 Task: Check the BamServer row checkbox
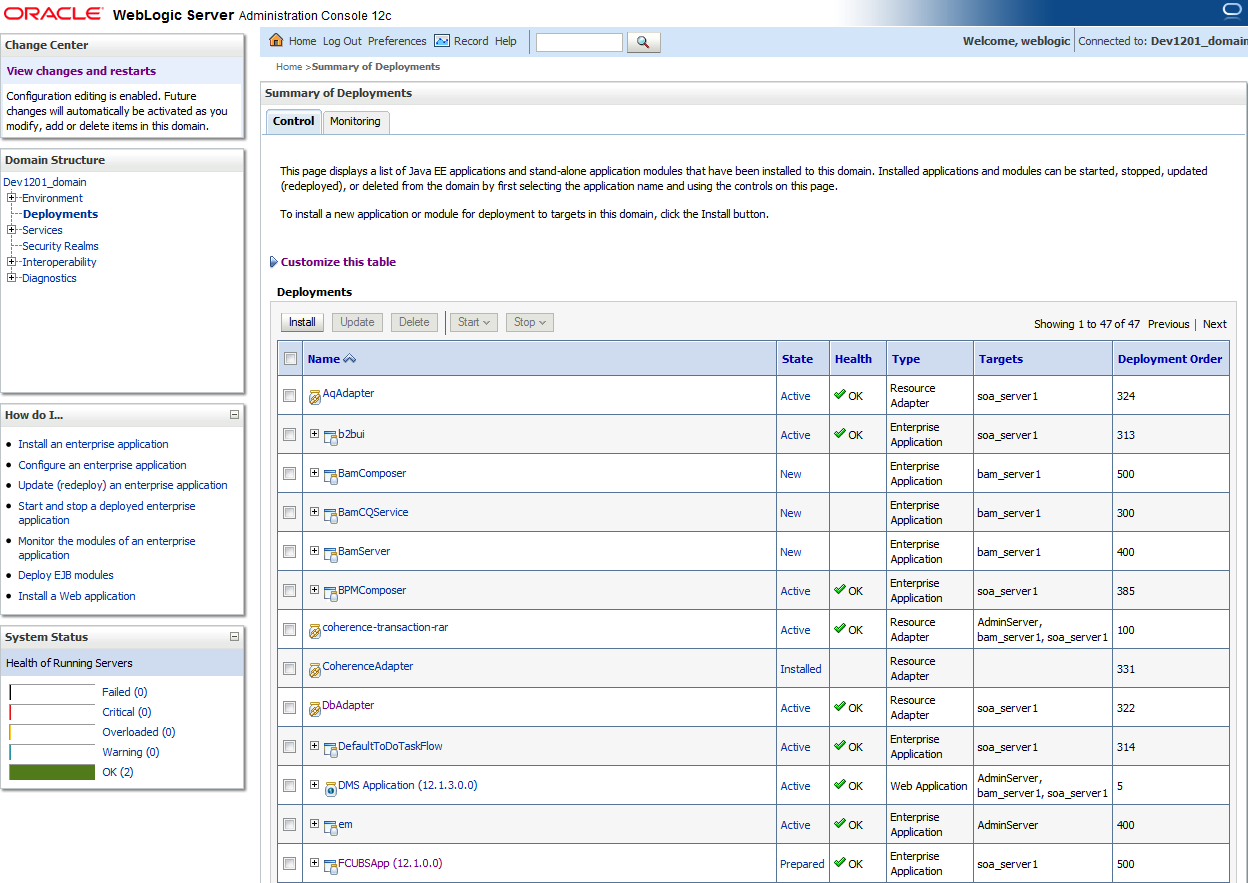pyautogui.click(x=290, y=552)
